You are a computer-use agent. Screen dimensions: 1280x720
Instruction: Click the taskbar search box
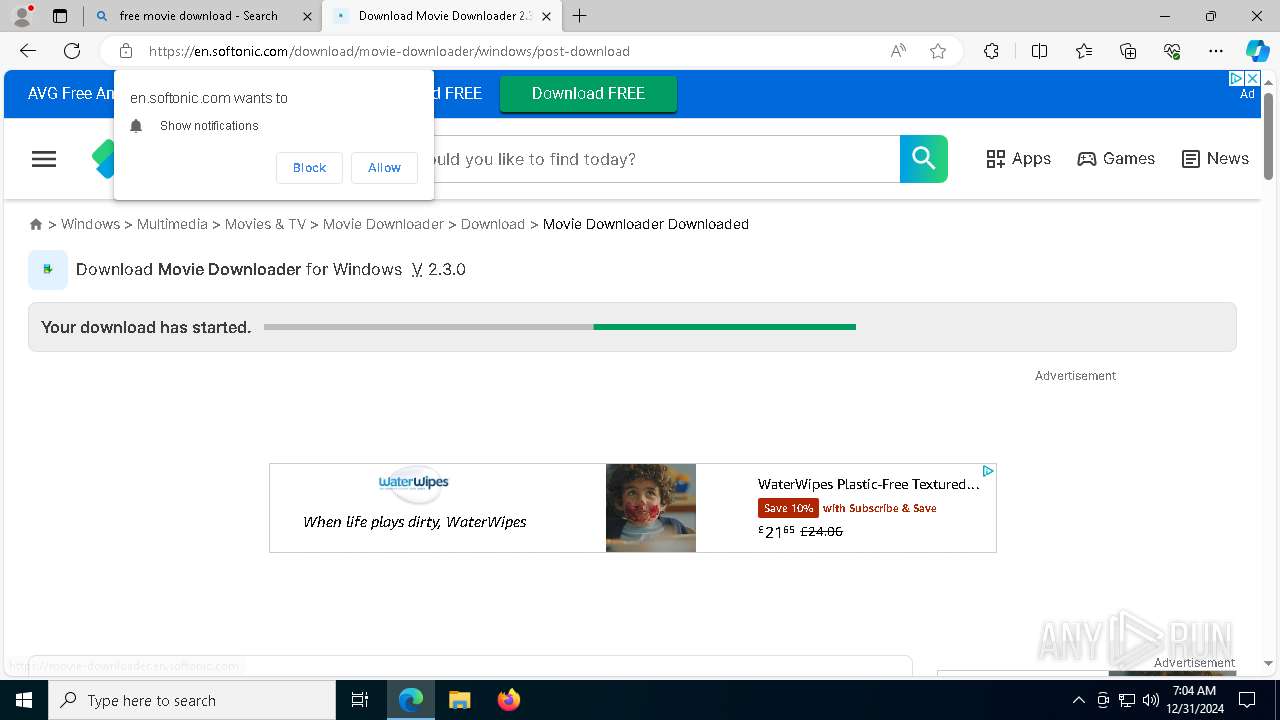(192, 700)
